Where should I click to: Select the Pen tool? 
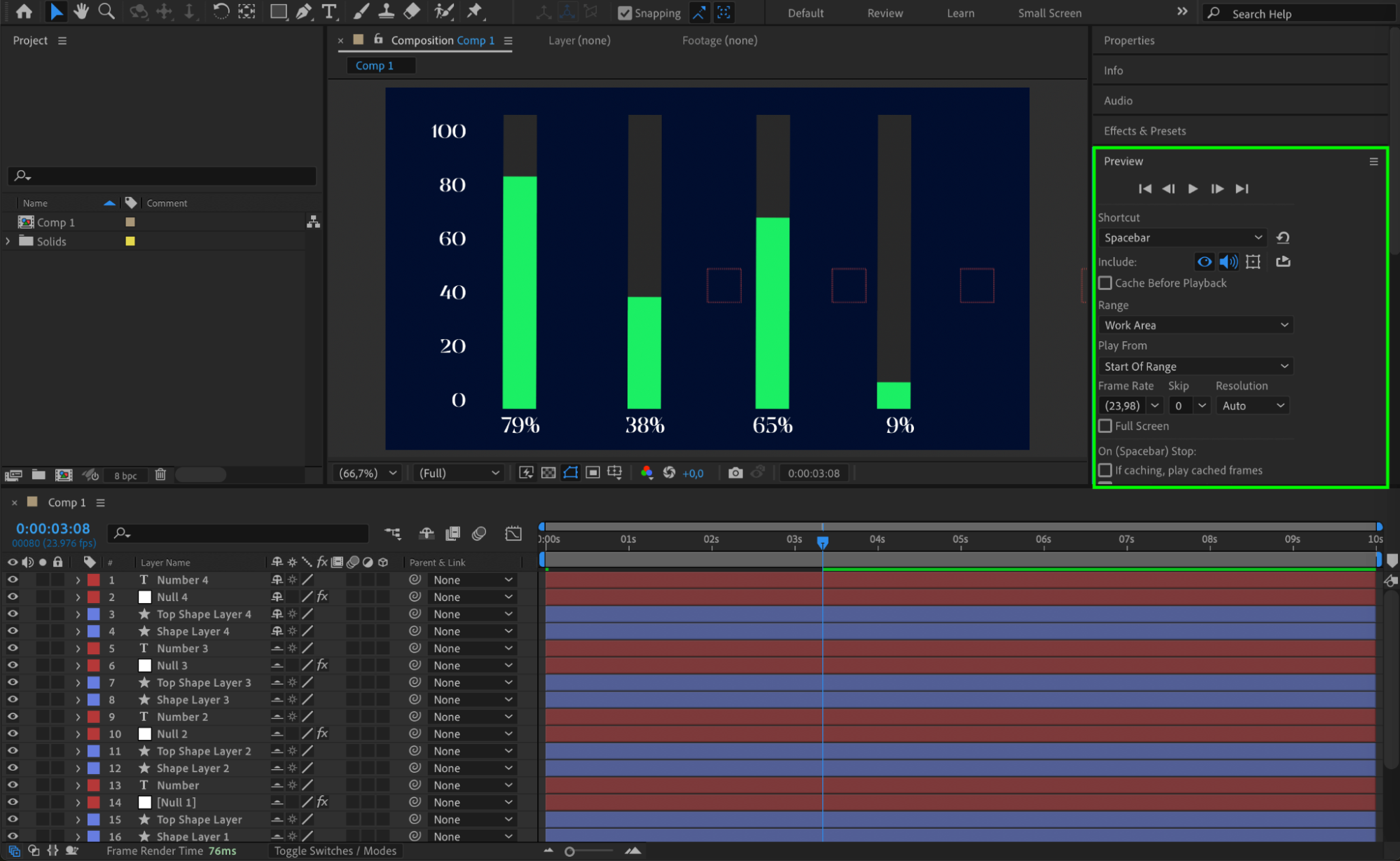click(303, 11)
